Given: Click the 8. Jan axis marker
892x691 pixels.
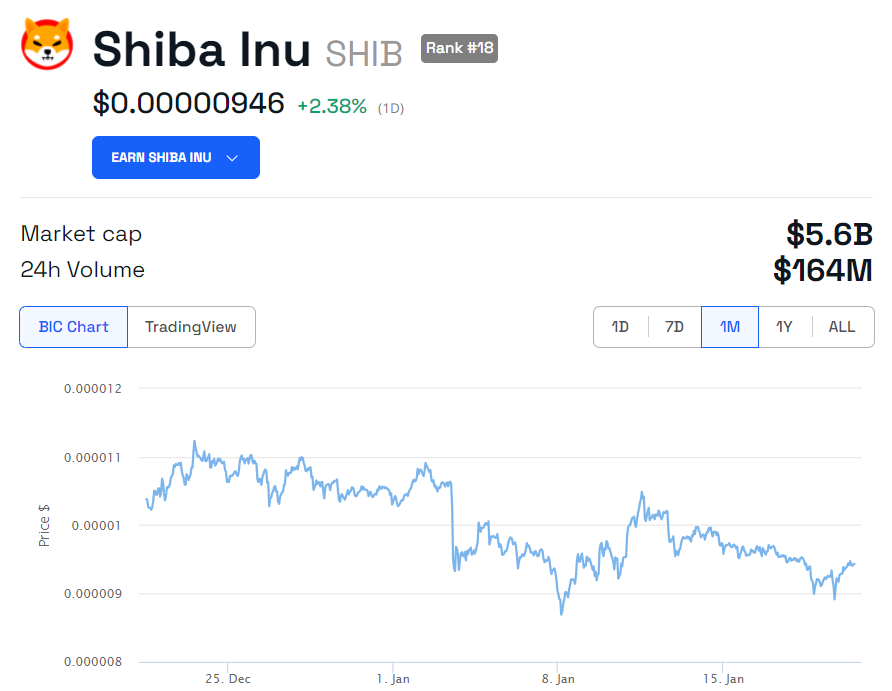Looking at the screenshot, I should click(x=558, y=678).
